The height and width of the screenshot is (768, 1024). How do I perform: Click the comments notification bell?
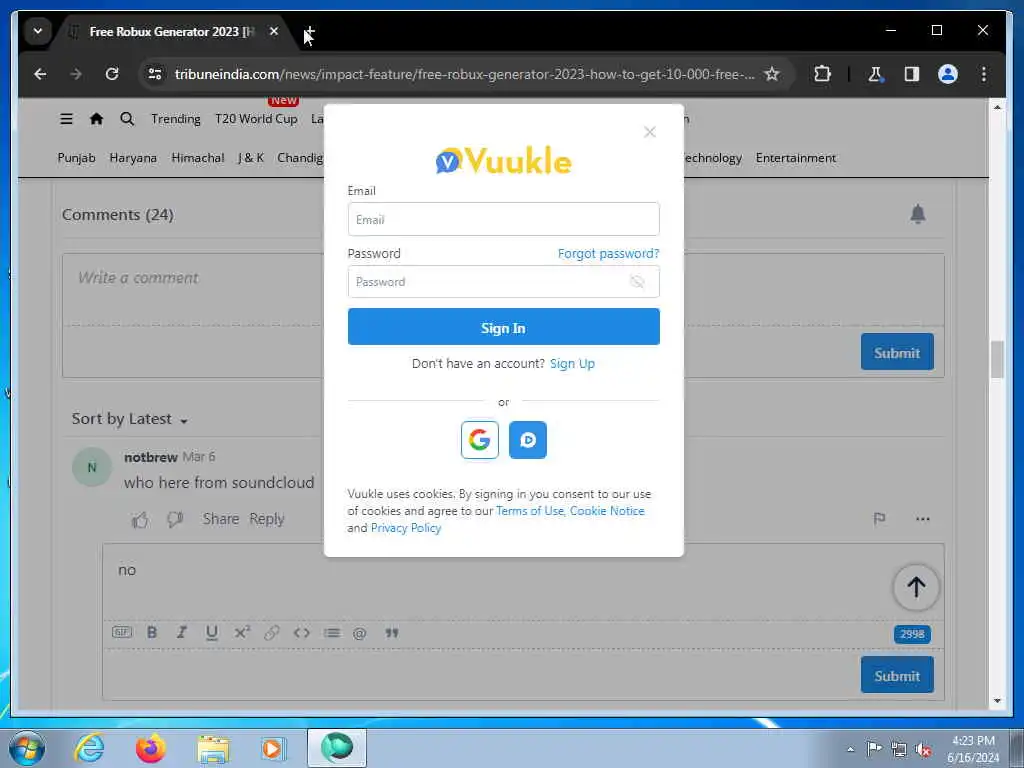click(918, 214)
